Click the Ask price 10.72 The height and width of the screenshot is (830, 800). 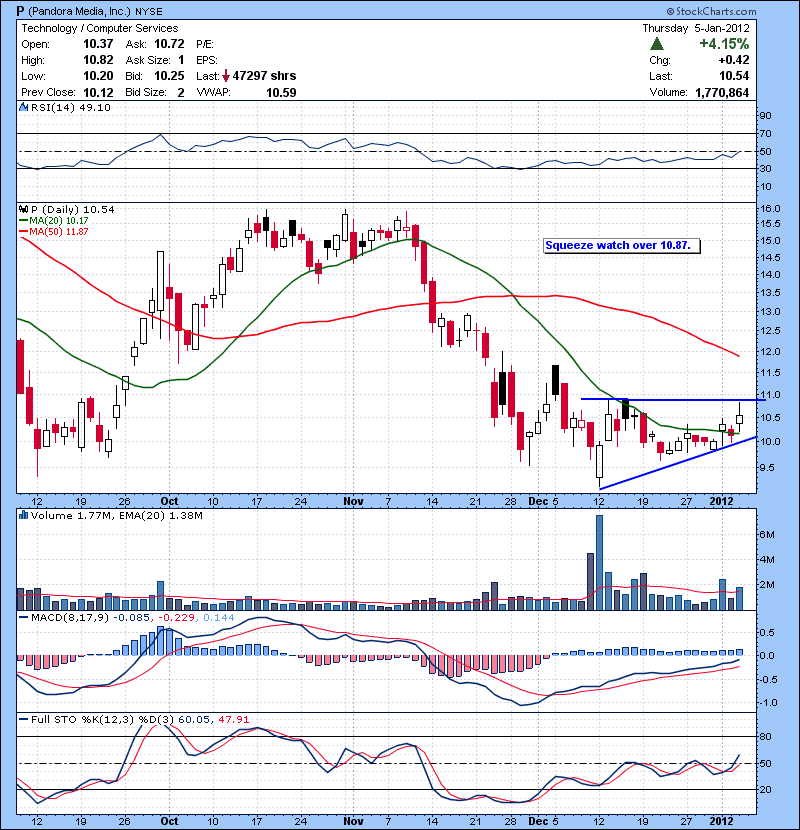tap(169, 44)
